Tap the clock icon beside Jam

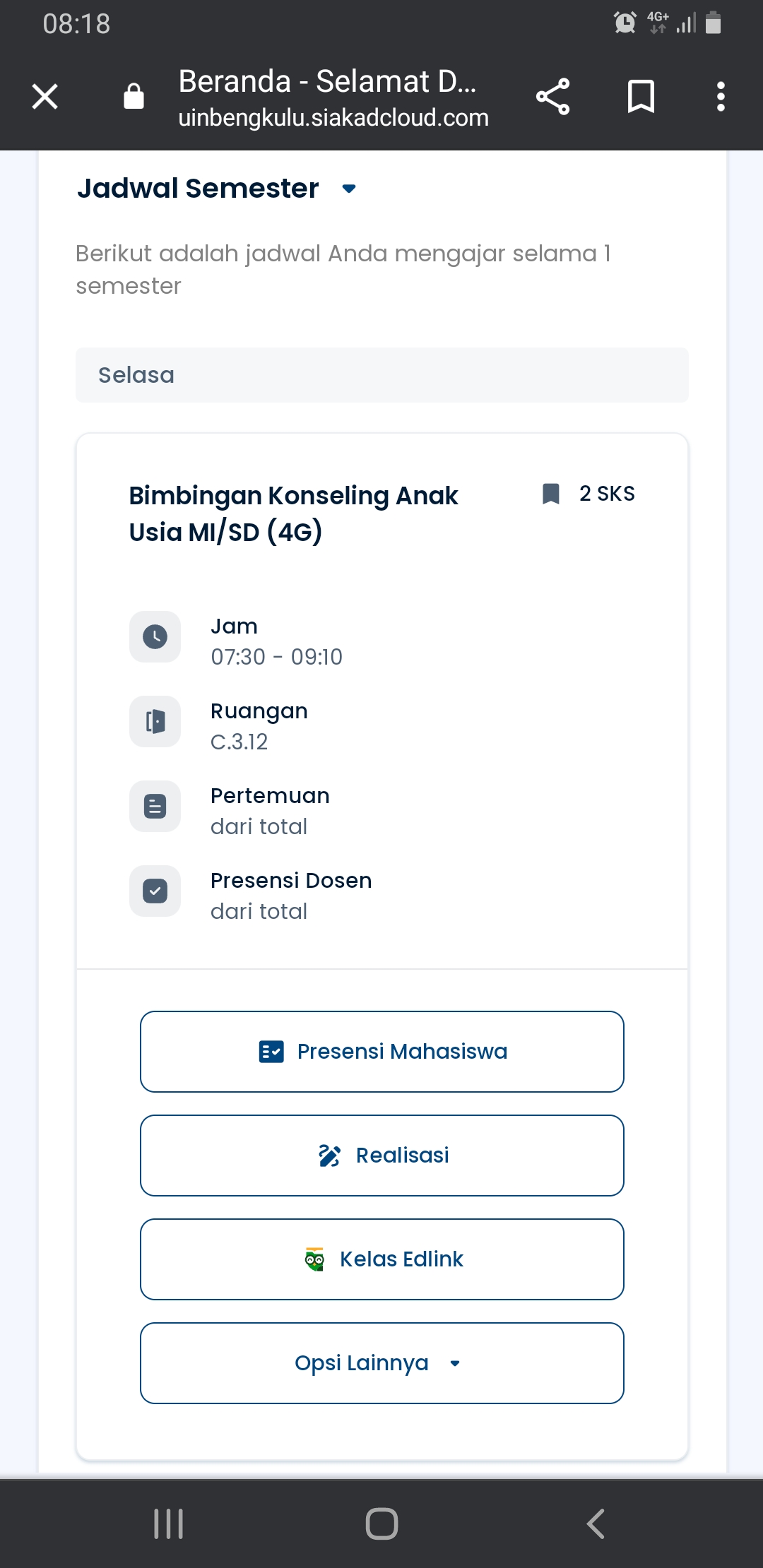coord(155,636)
